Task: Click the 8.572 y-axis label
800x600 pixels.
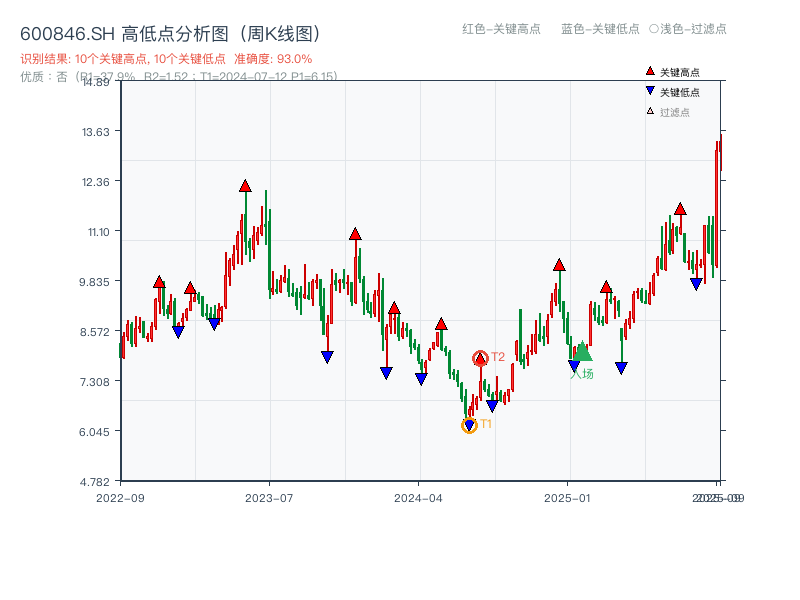Action: 94,332
